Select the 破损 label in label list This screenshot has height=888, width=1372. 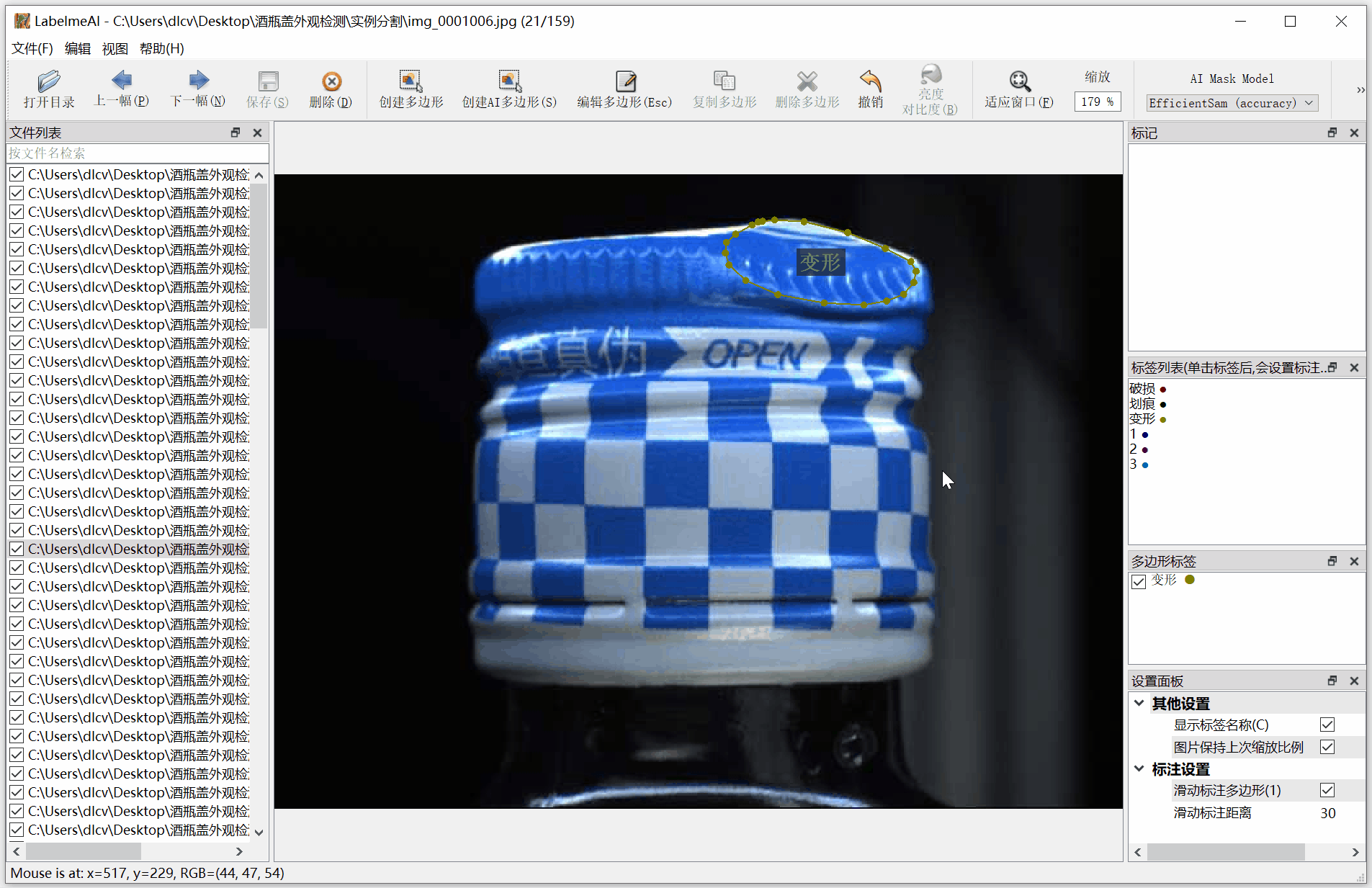pos(1142,389)
